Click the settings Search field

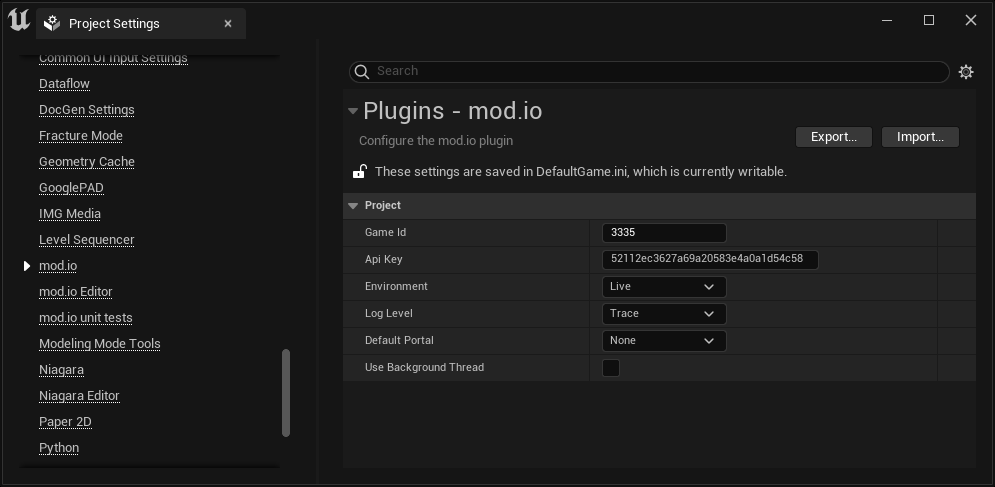pyautogui.click(x=649, y=72)
